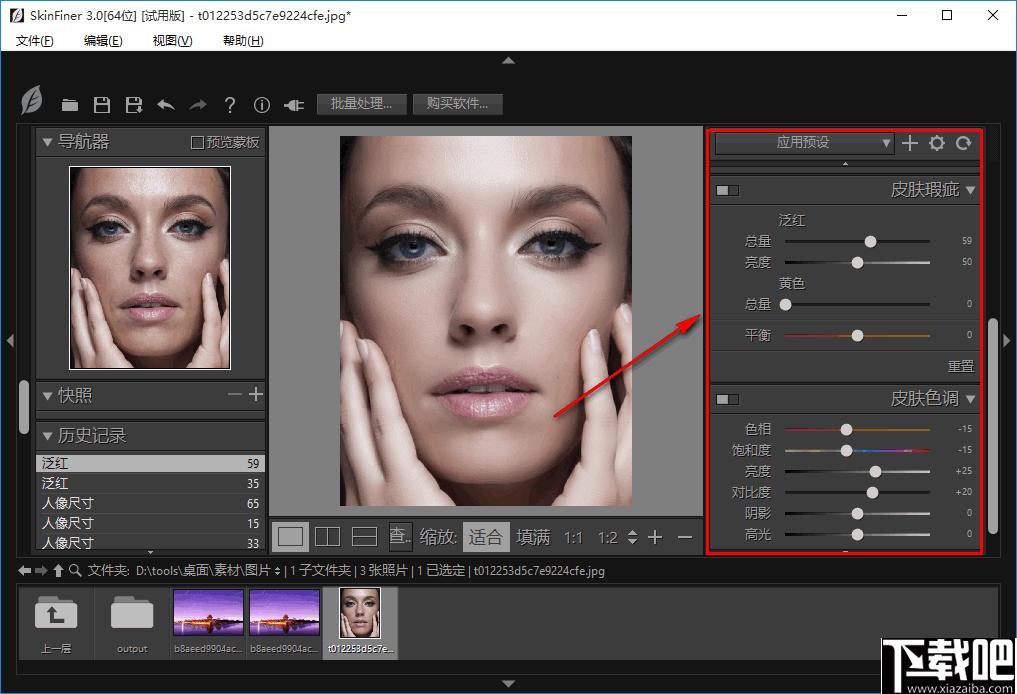This screenshot has width=1017, height=694.
Task: Open the 文件(F) menu
Action: click(35, 41)
